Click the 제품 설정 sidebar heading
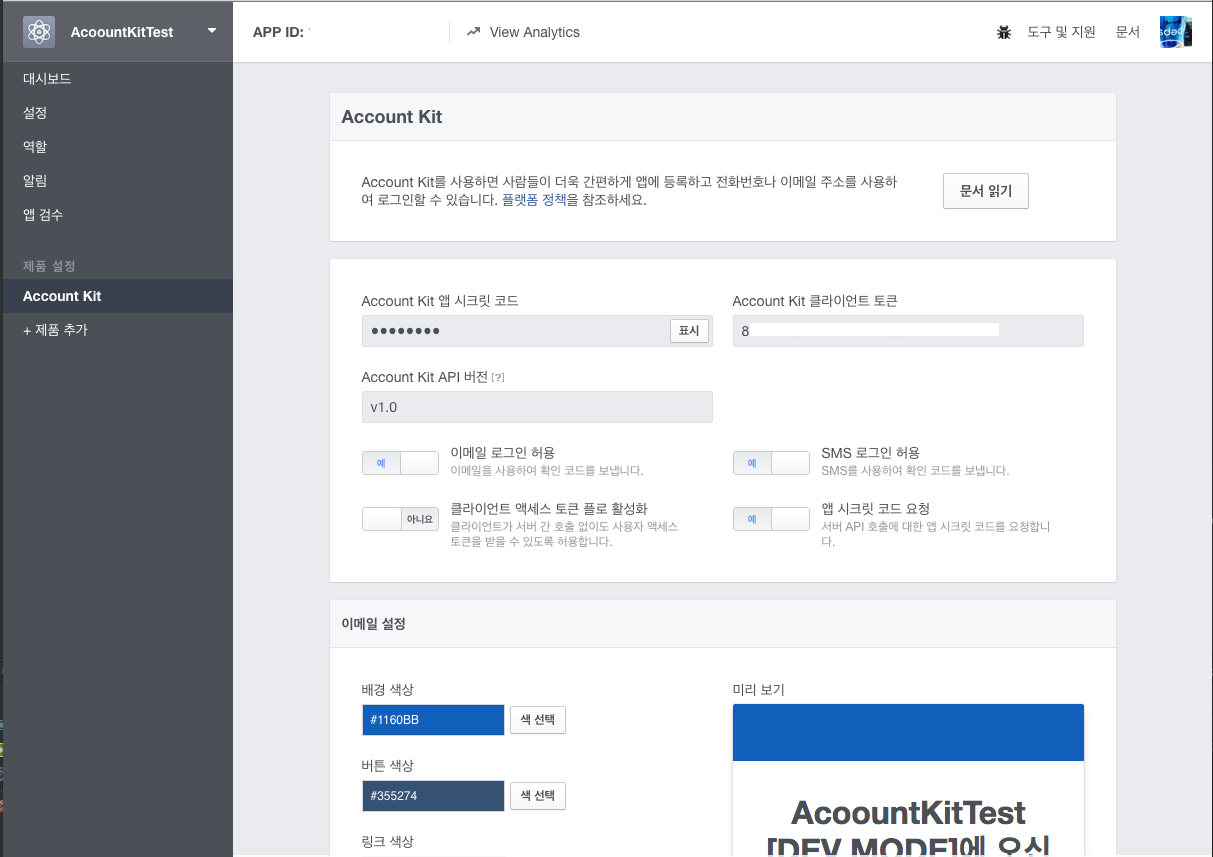 (x=49, y=266)
